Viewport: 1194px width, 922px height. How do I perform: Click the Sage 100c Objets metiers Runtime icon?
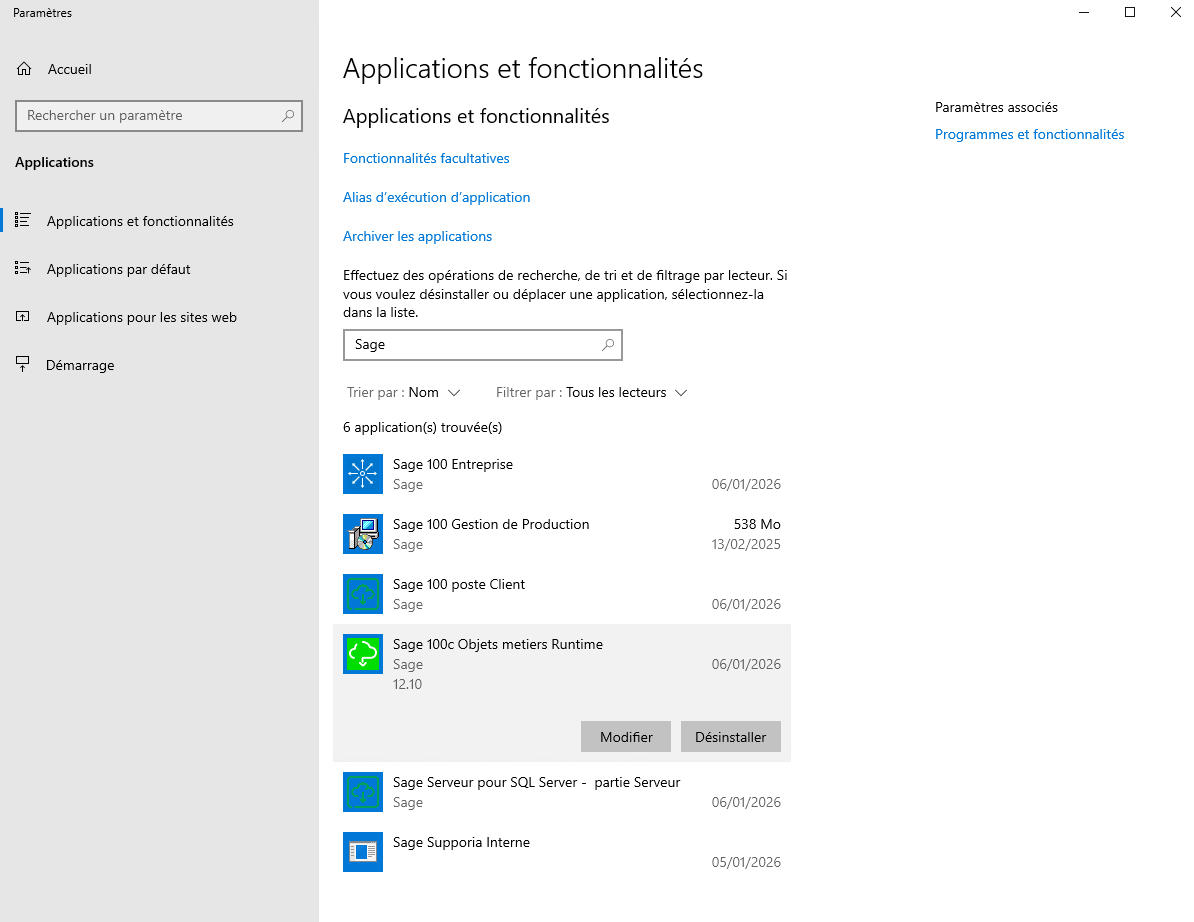click(362, 654)
